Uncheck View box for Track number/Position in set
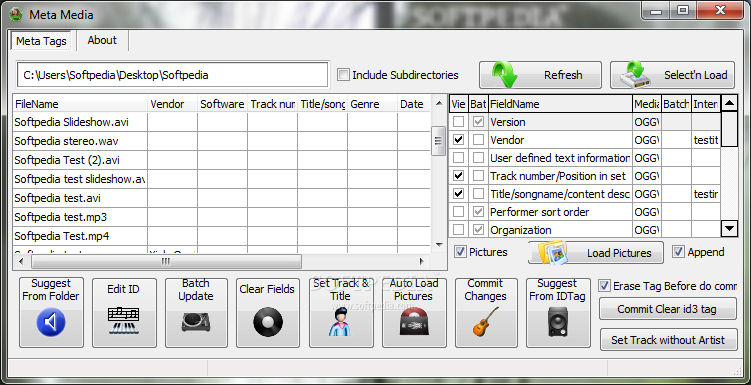 click(x=458, y=176)
